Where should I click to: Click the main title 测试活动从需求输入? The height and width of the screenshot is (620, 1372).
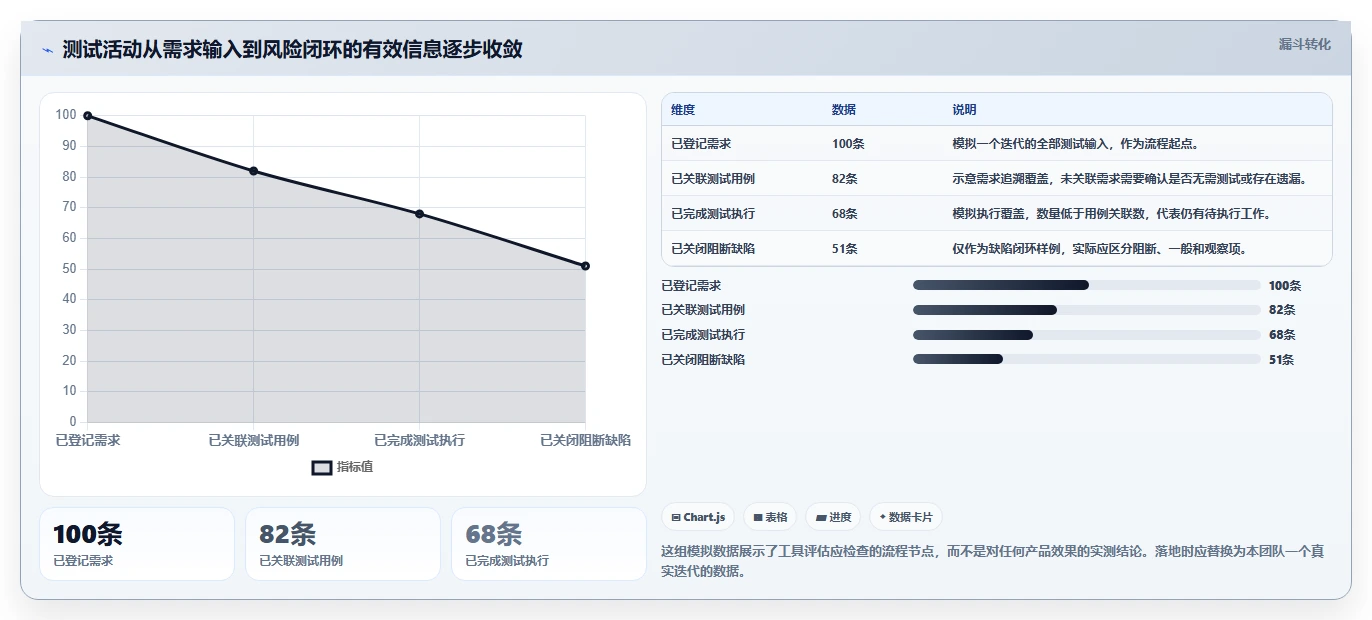pos(292,49)
